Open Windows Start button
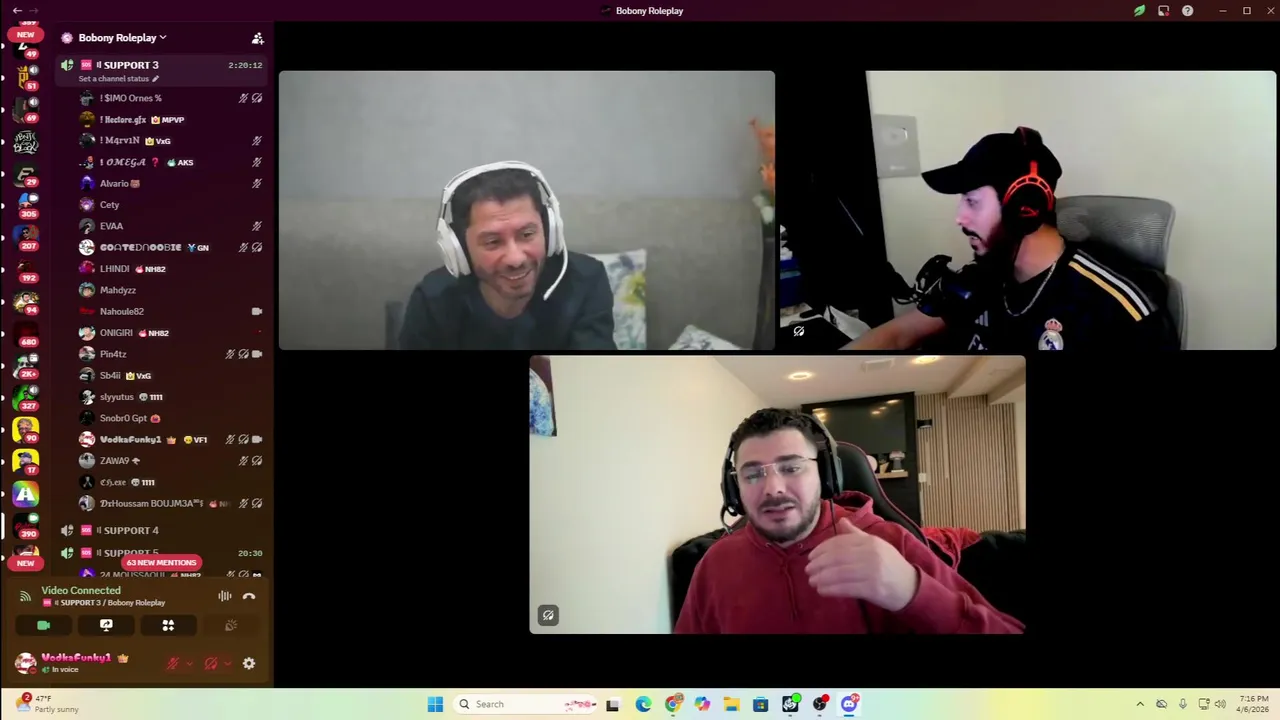 [x=435, y=704]
